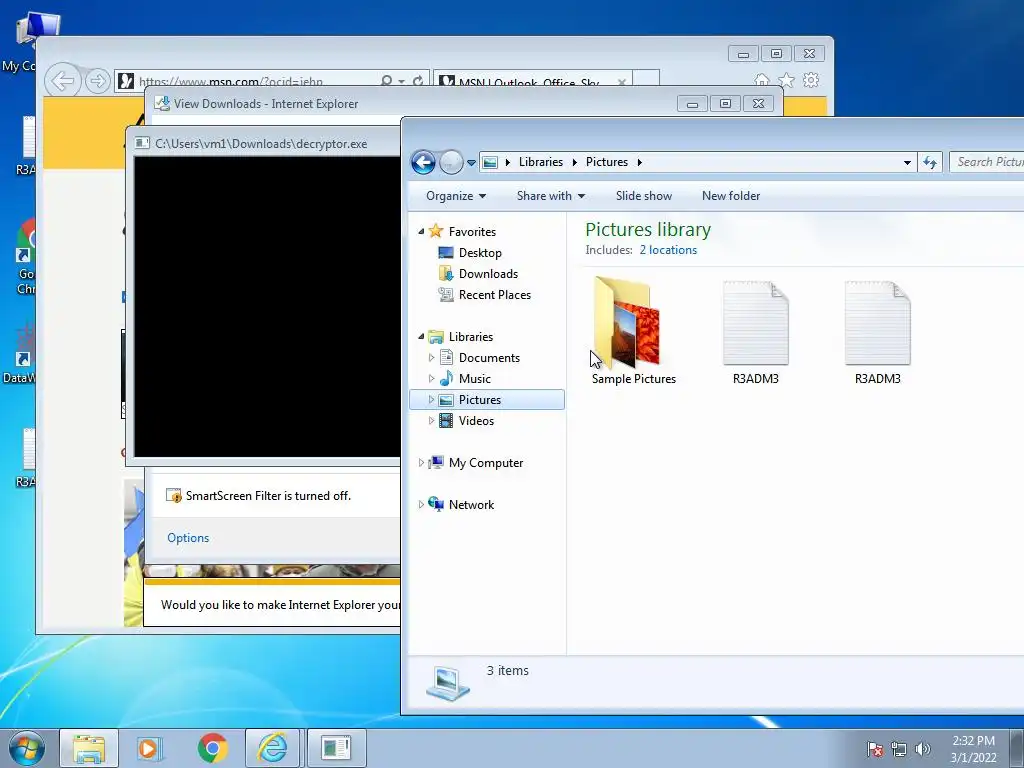Viewport: 1024px width, 768px height.
Task: Select Network in navigation pane
Action: pos(472,505)
